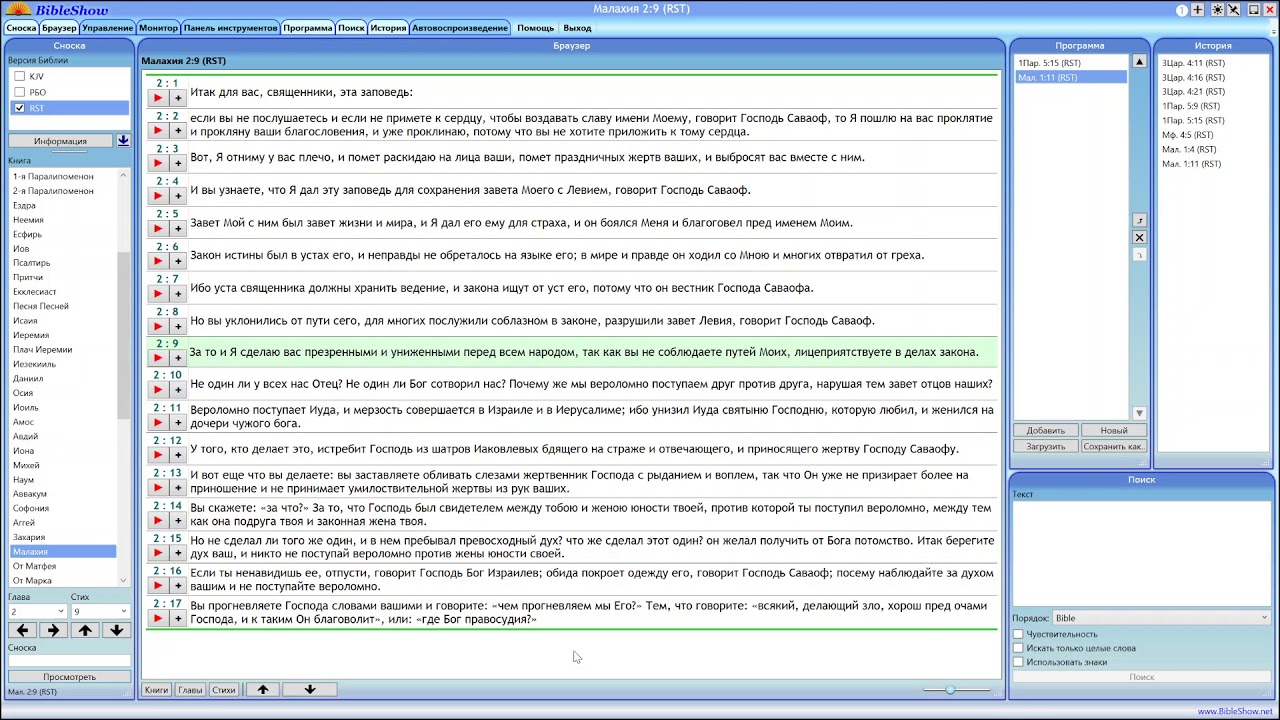1280x720 pixels.
Task: Play verse 2:1 with the red arrow
Action: (x=157, y=98)
